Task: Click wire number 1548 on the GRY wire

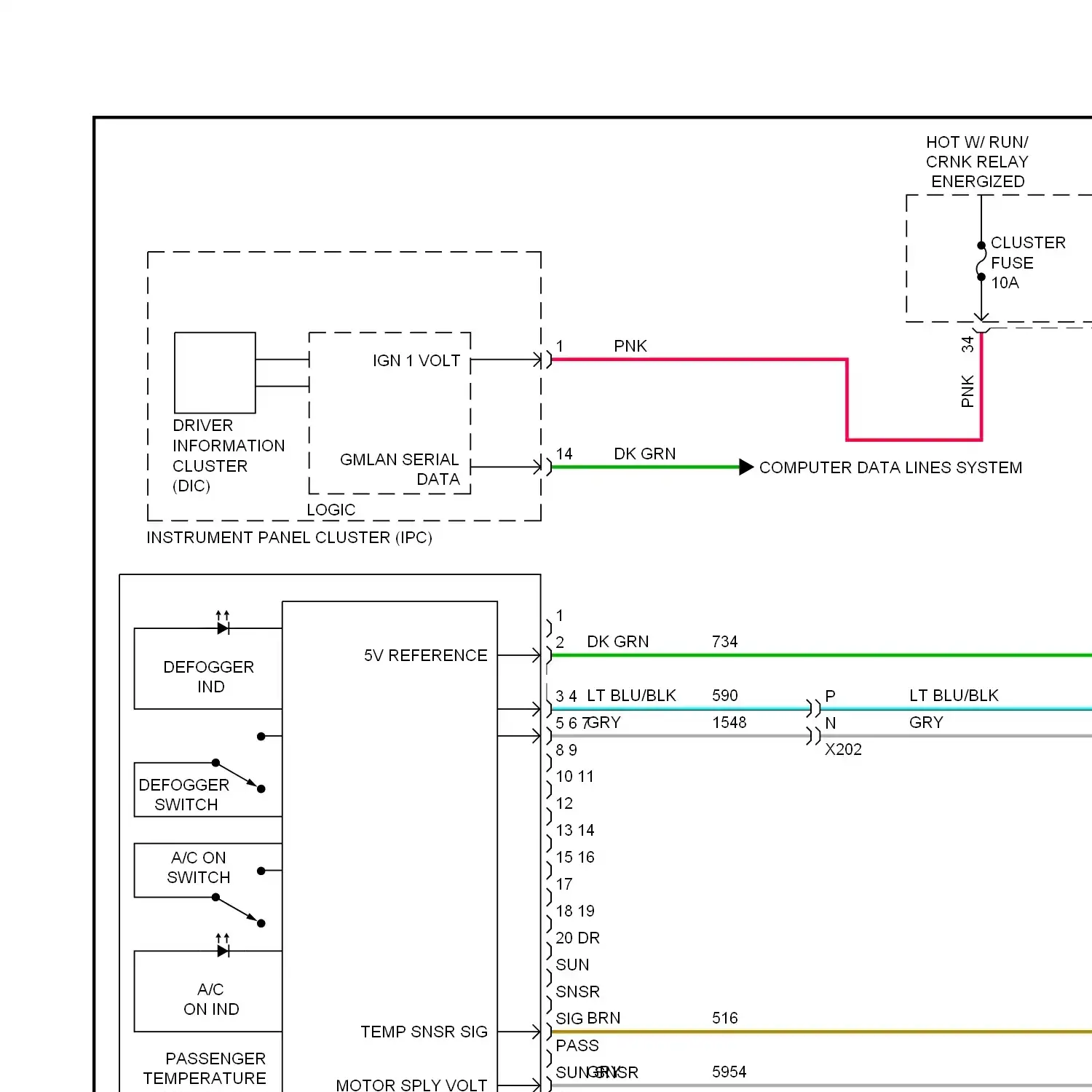Action: (x=729, y=722)
